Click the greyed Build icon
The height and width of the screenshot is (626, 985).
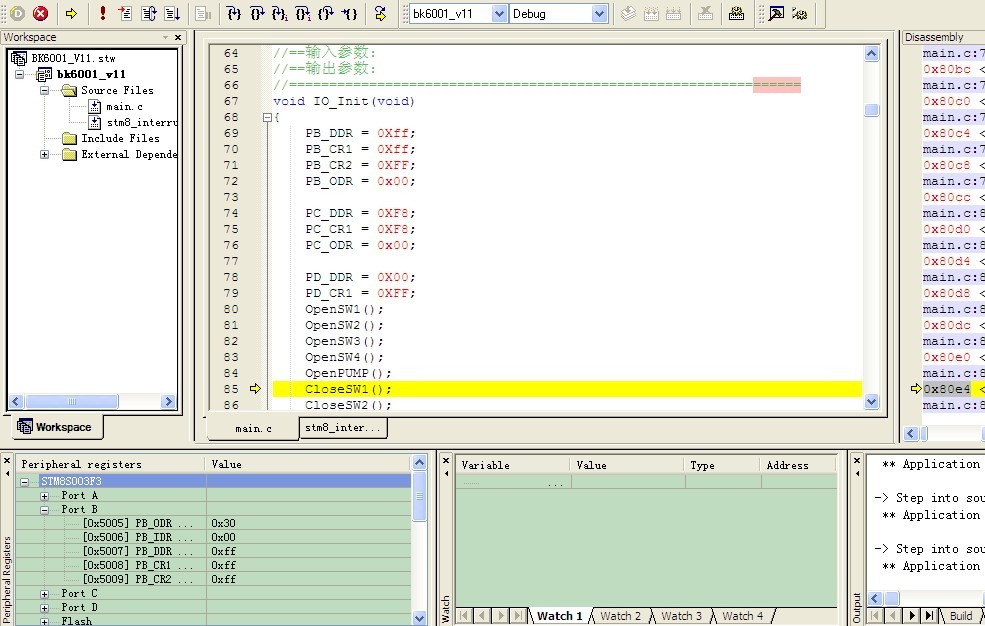[x=651, y=13]
